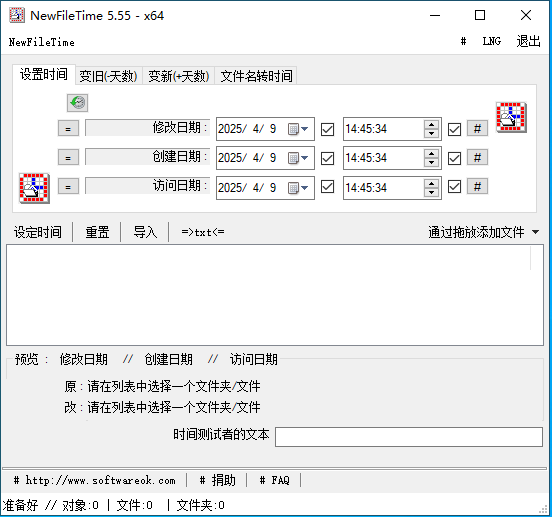Open the LNG language menu

[x=491, y=42]
